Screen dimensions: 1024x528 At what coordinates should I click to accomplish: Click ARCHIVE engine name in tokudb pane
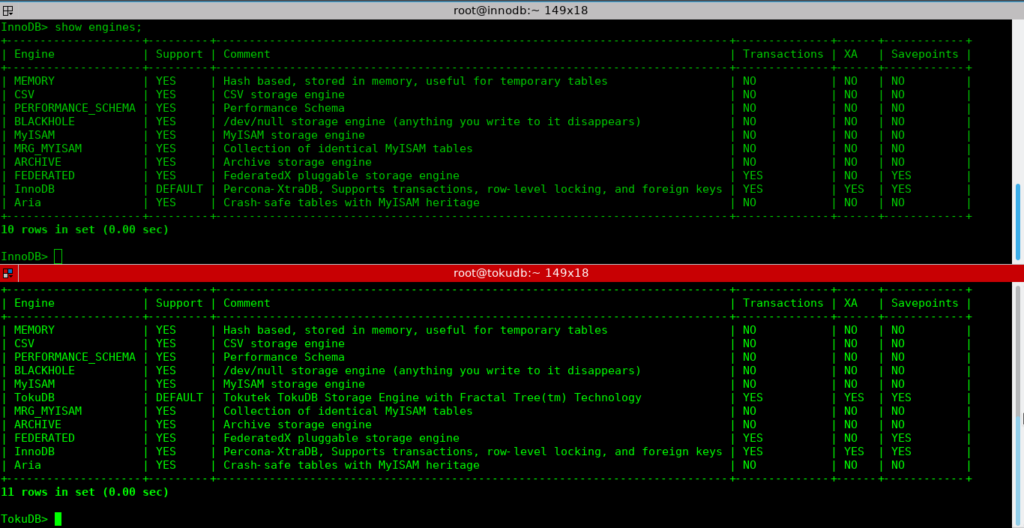point(38,425)
